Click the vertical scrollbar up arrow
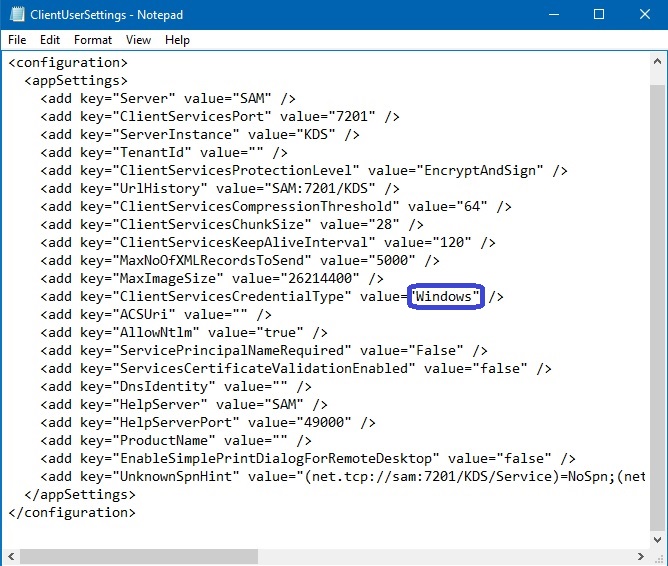 tap(657, 62)
